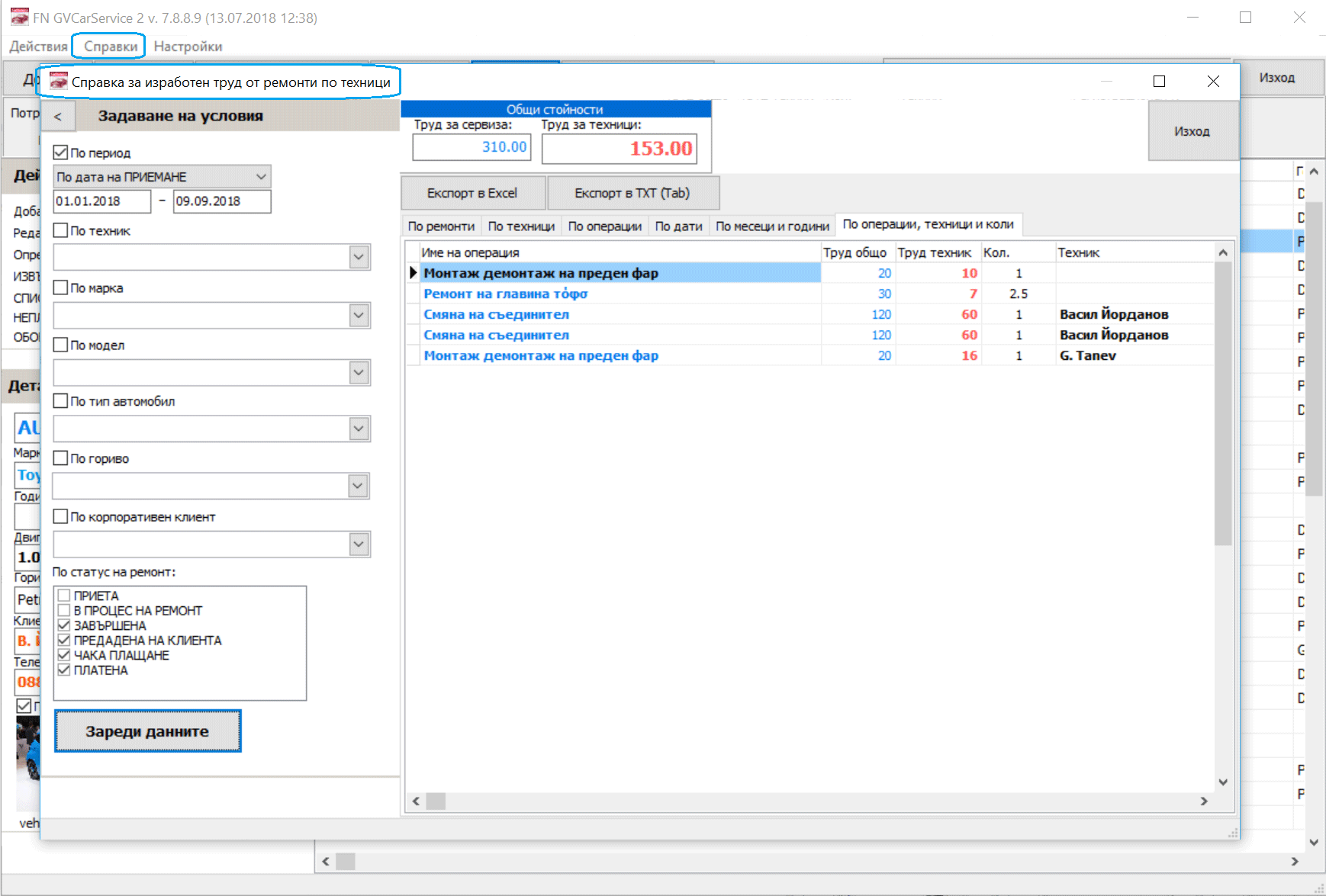Click the end date field 09.09.2018
This screenshot has height=896, width=1326.
(x=222, y=201)
